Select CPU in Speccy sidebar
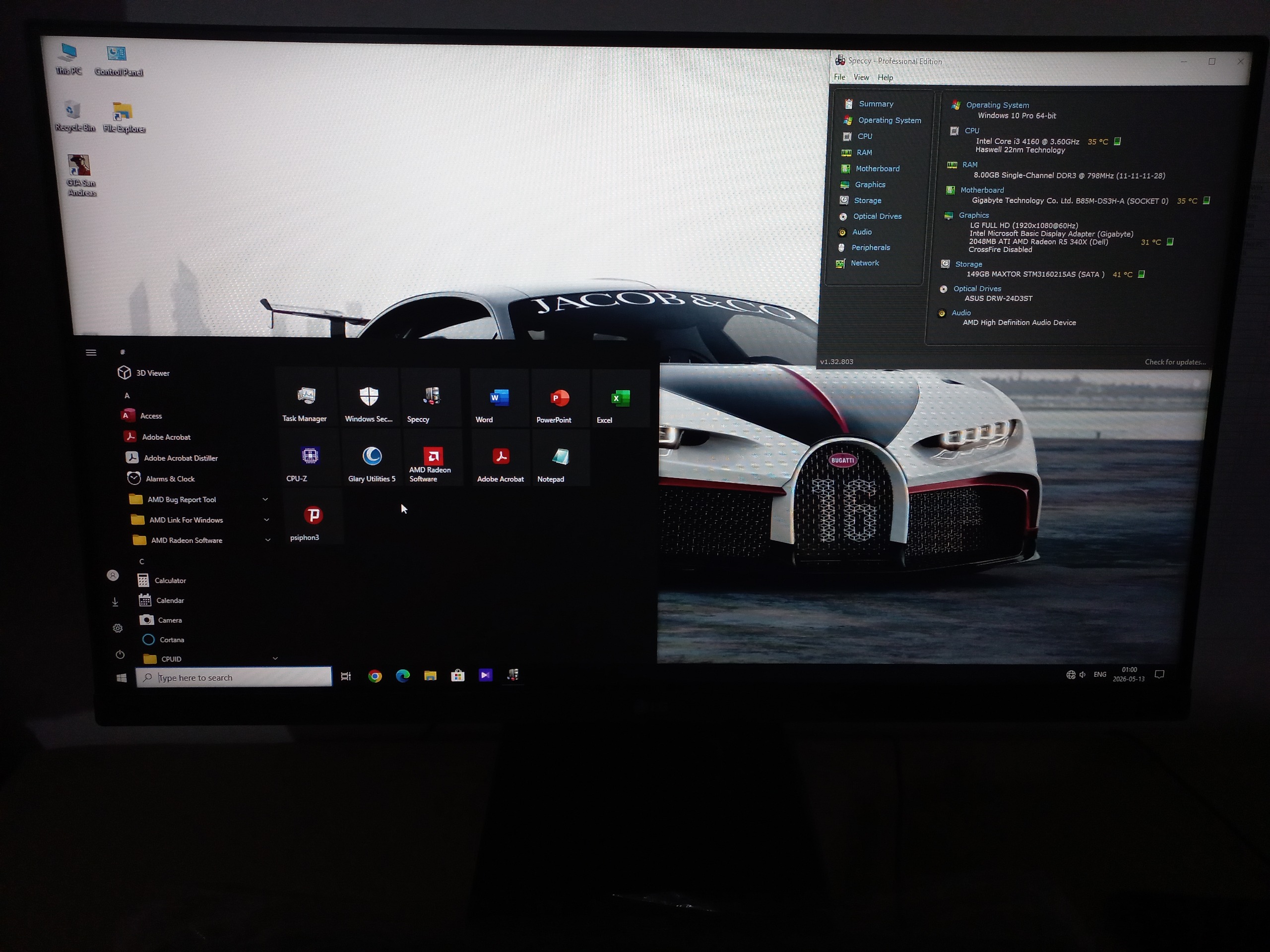 click(x=857, y=136)
